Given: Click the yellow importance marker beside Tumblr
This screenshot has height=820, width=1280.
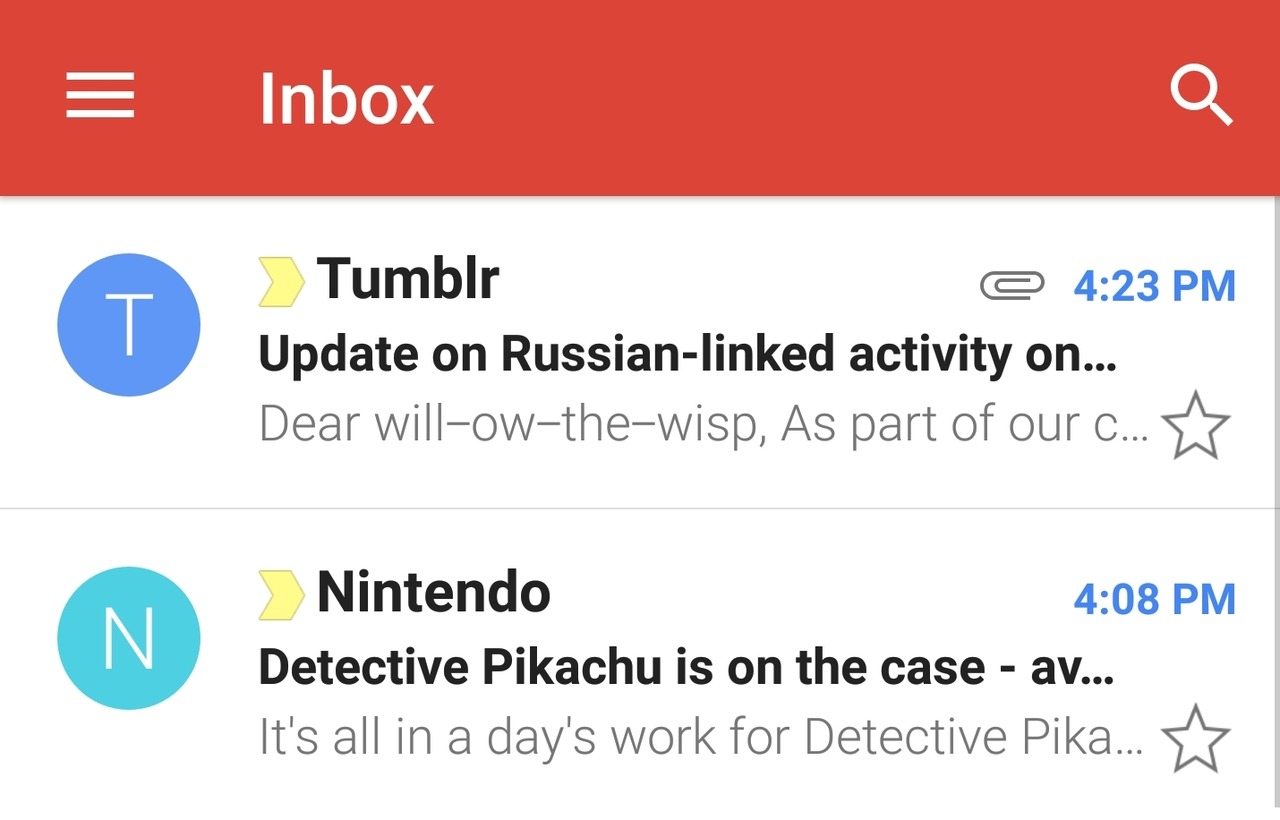Looking at the screenshot, I should coord(281,281).
